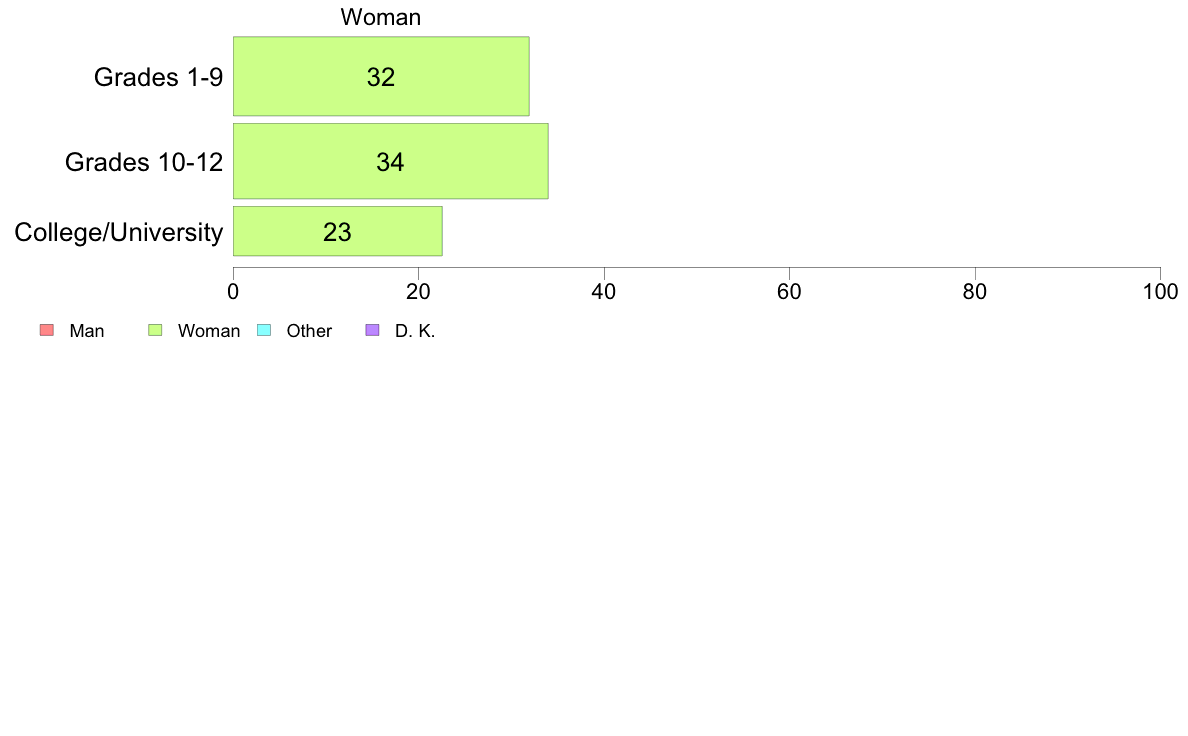
Task: Click the 0 tick on the x-axis
Action: click(x=233, y=292)
